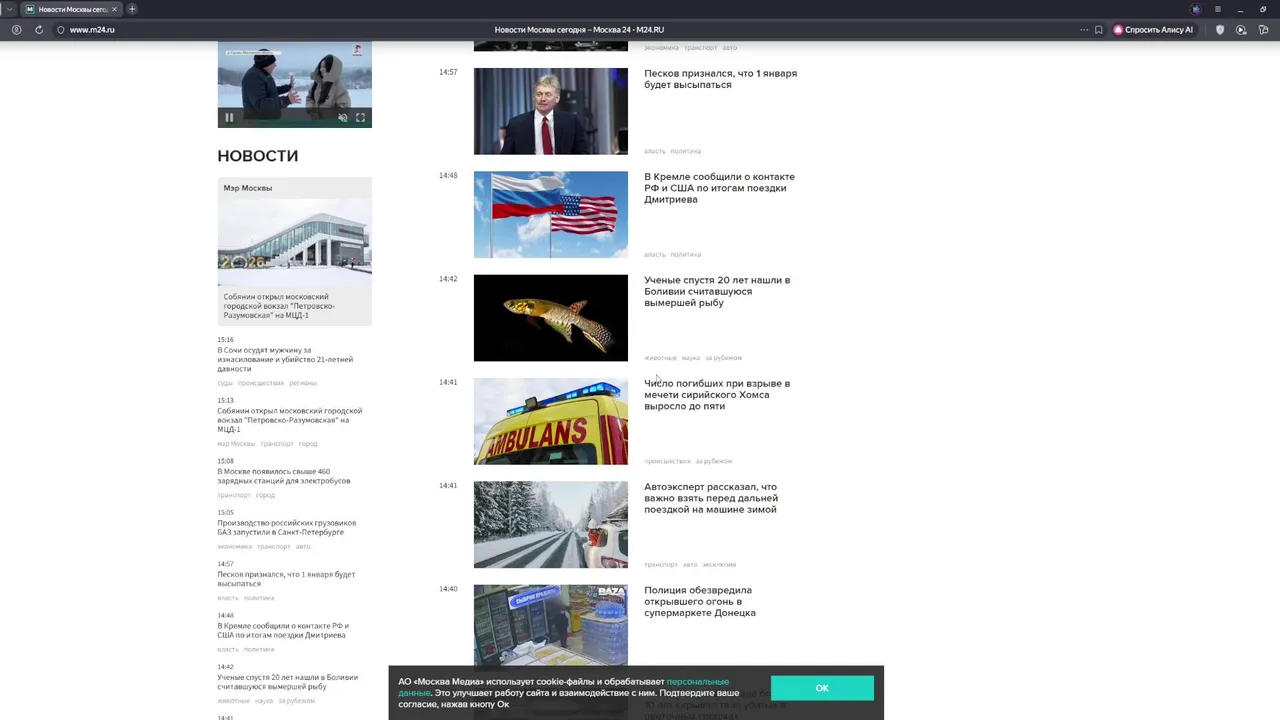Open the Yandex account profile icon
Viewport: 1280px width, 720px height.
(16, 30)
